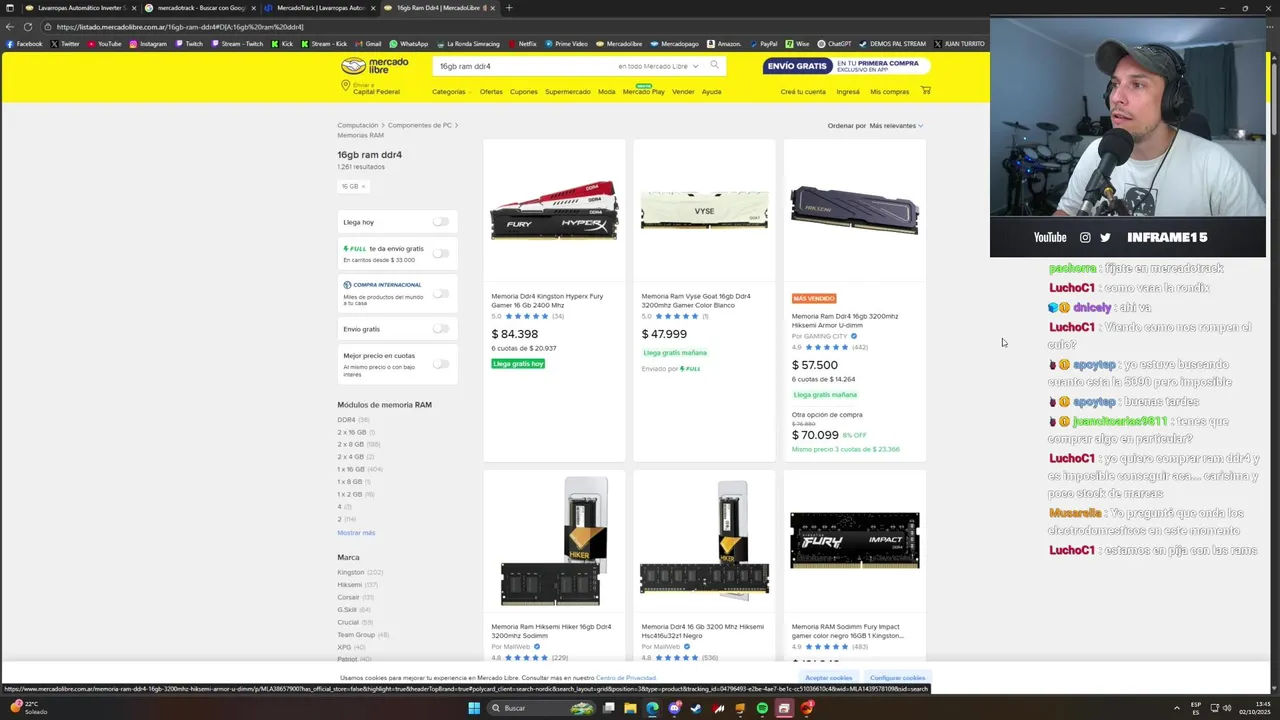This screenshot has height=720, width=1280.
Task: Open the Facebook bookmark
Action: point(24,44)
